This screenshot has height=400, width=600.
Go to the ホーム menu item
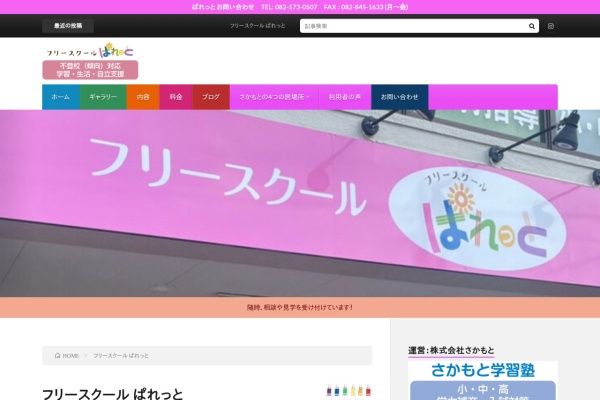click(x=61, y=97)
